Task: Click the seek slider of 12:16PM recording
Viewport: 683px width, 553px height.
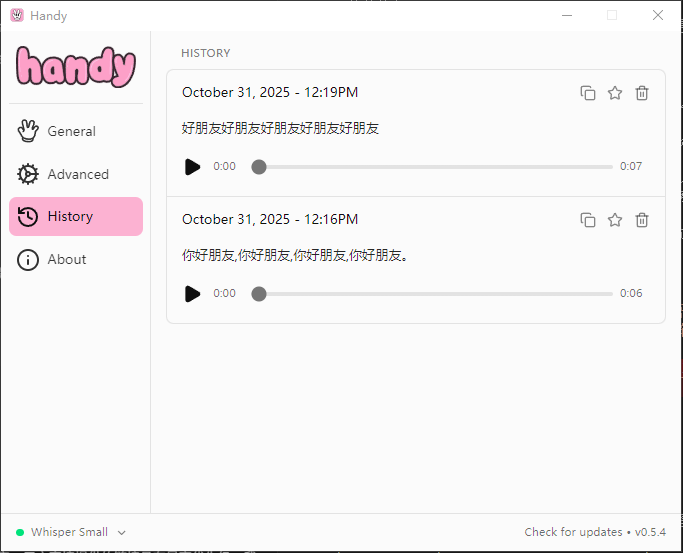Action: point(435,294)
